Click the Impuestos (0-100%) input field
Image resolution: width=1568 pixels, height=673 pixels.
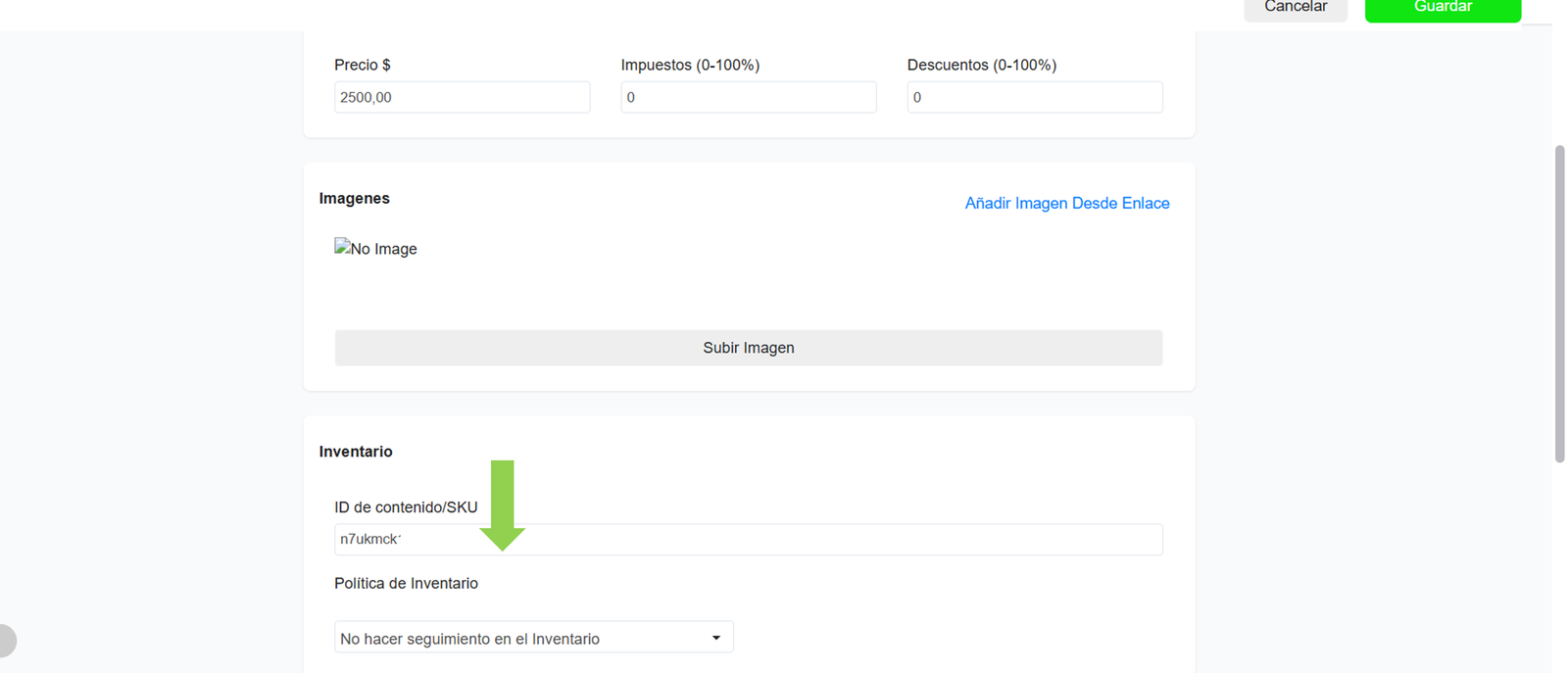coord(748,97)
